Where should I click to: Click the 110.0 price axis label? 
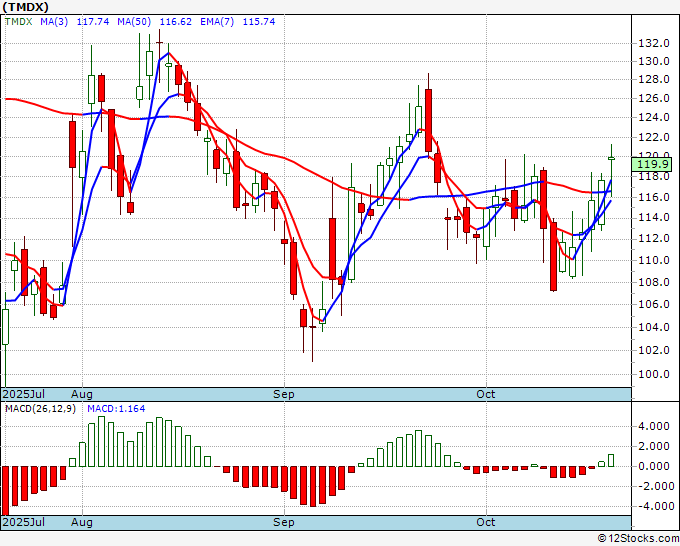click(x=654, y=261)
